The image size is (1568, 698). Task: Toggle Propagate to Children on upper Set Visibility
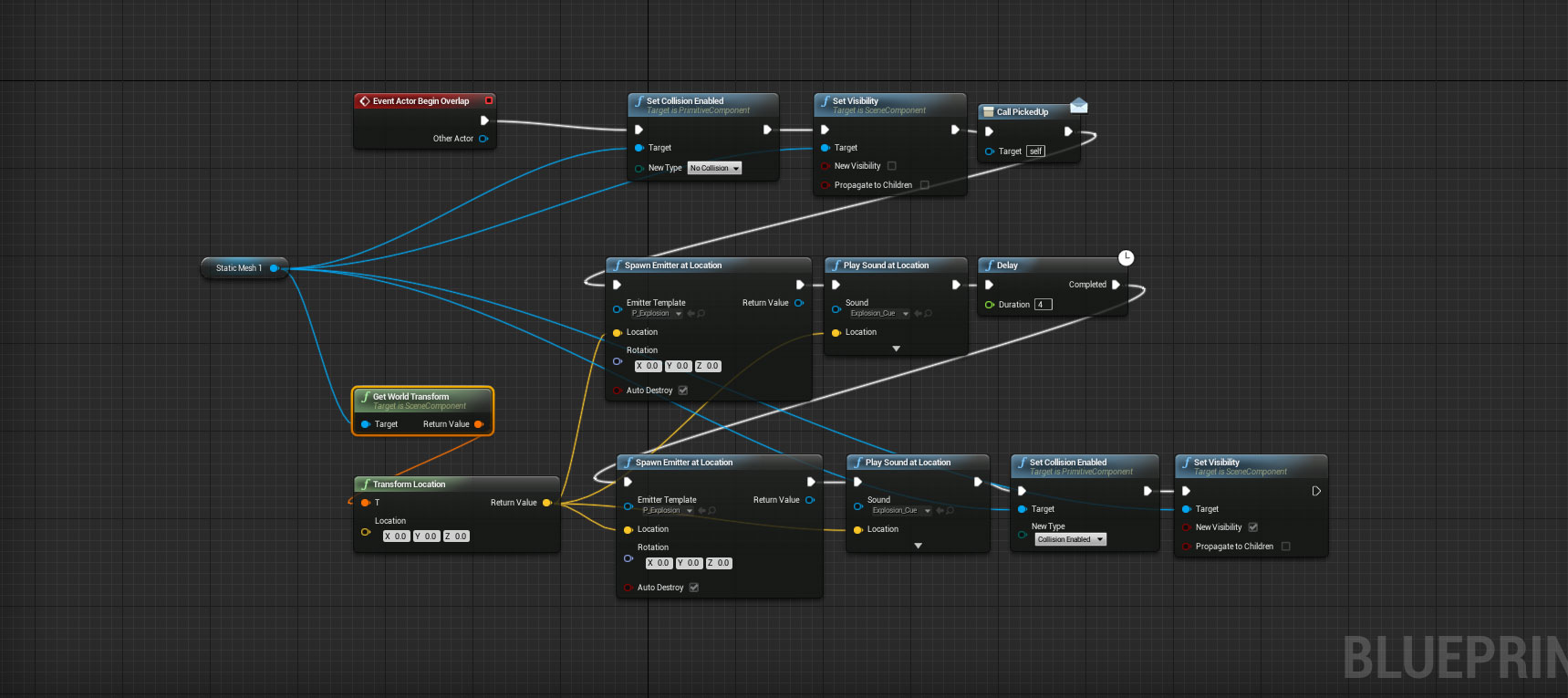(x=924, y=185)
